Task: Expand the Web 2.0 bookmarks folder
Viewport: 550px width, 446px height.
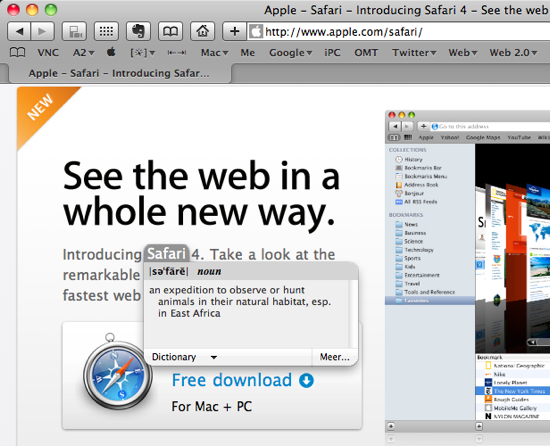Action: pos(513,53)
